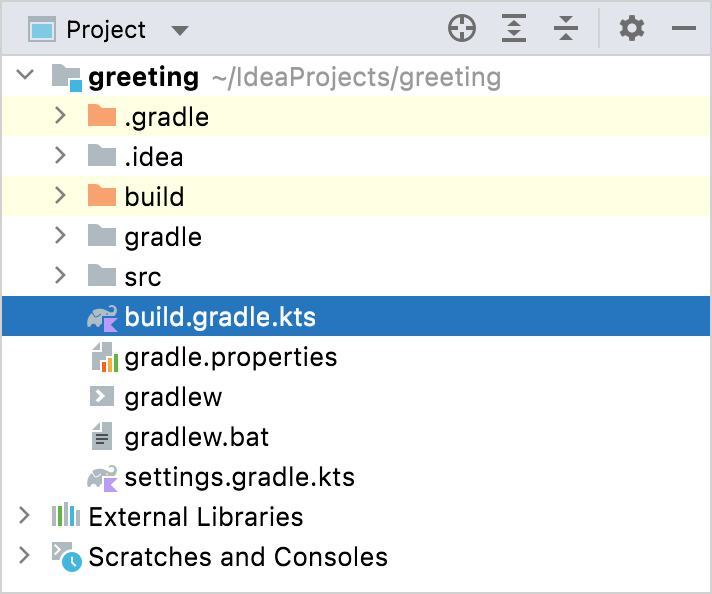Select the gradle.properties file

point(231,357)
